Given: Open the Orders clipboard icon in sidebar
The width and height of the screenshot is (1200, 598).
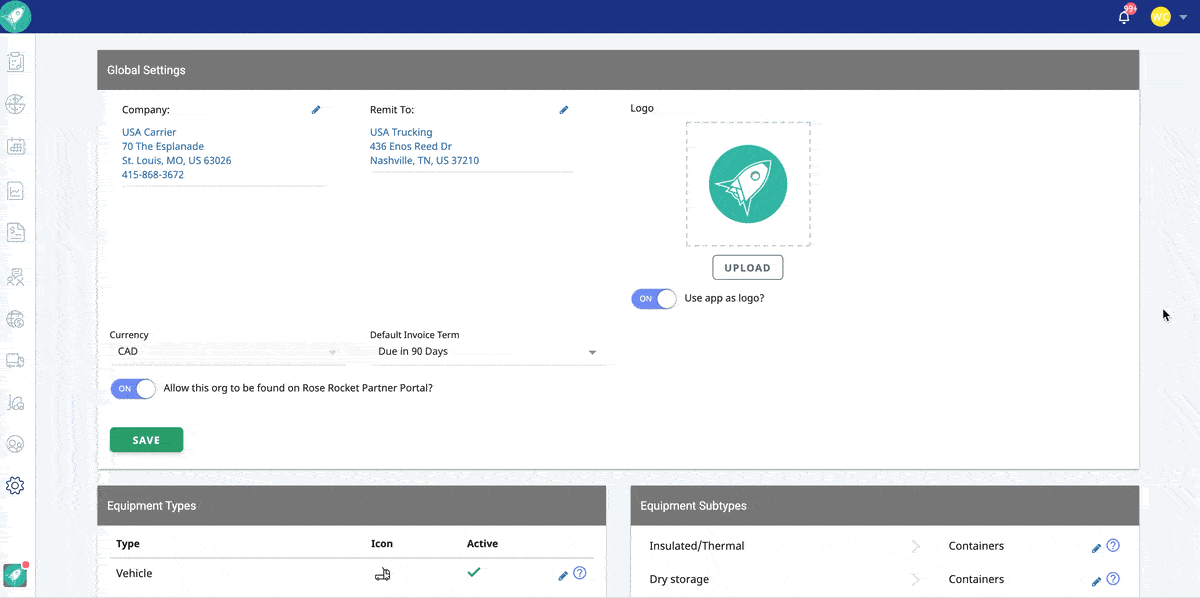Looking at the screenshot, I should click(x=15, y=62).
